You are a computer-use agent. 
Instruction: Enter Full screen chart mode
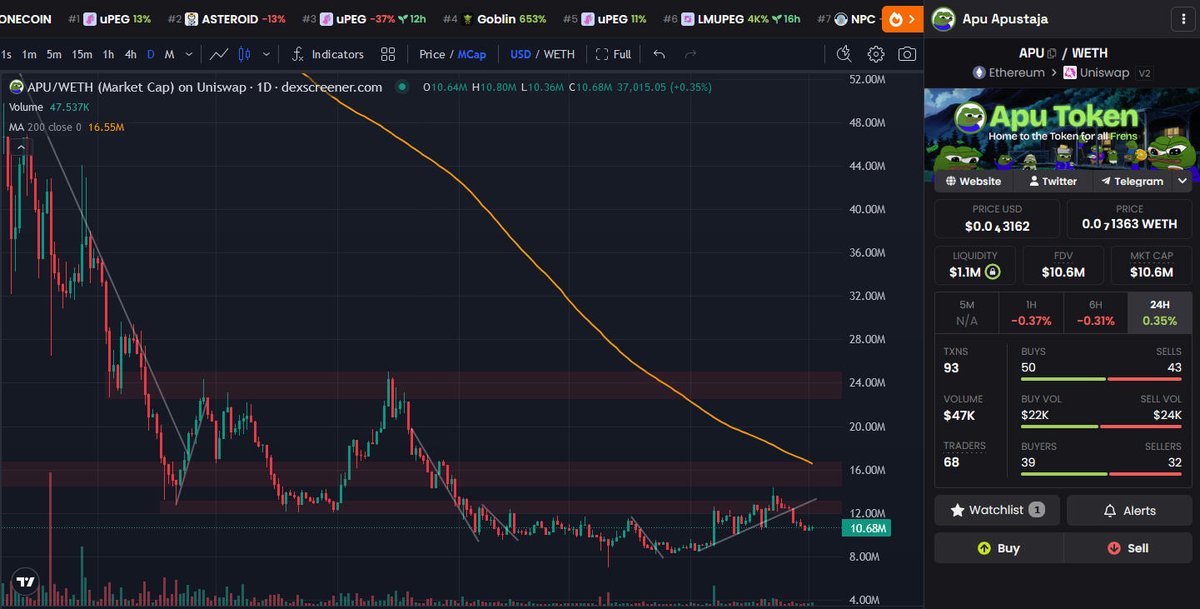coord(613,54)
